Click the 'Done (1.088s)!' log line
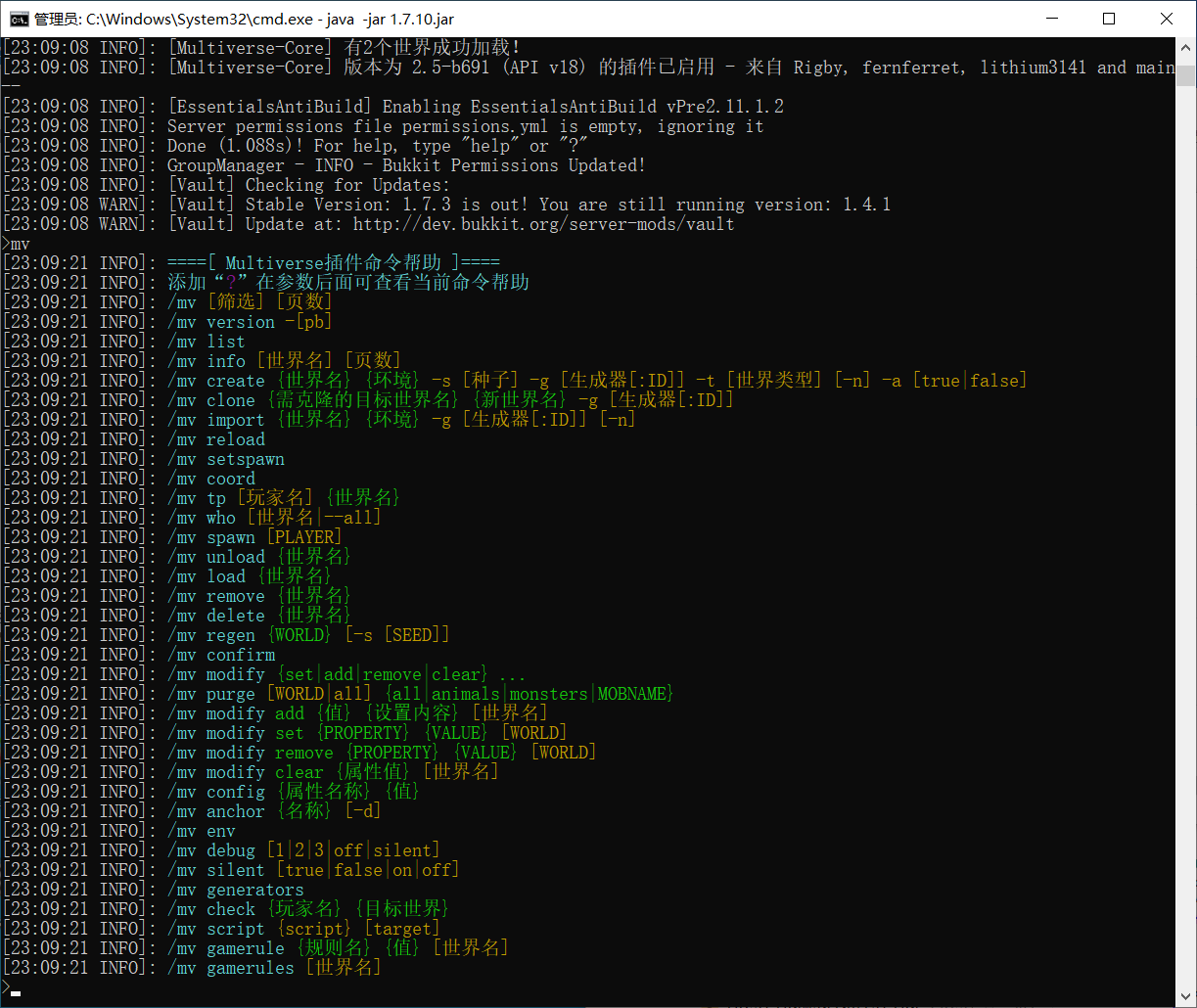 tap(295, 146)
